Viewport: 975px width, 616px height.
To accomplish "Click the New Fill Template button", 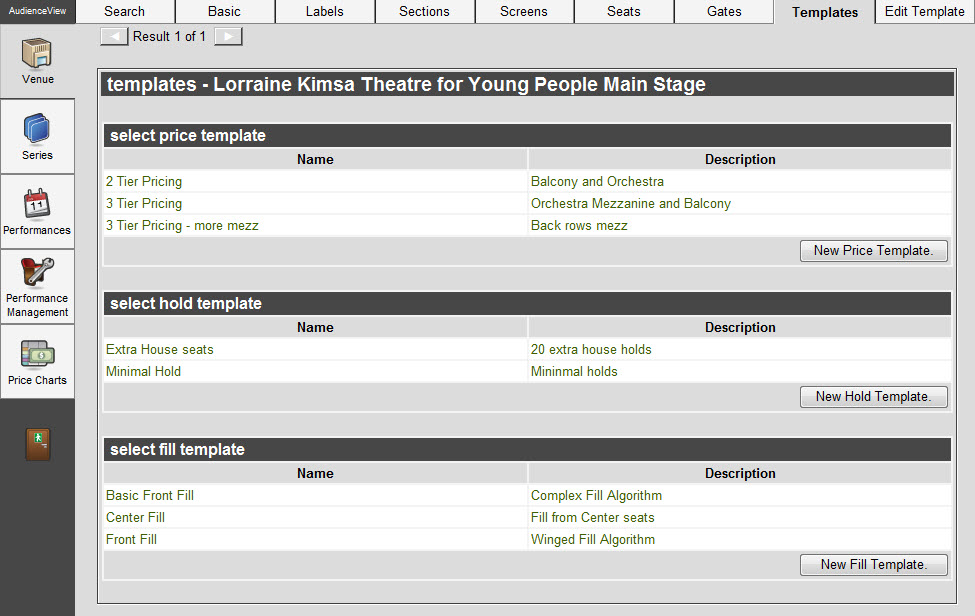I will pos(874,564).
